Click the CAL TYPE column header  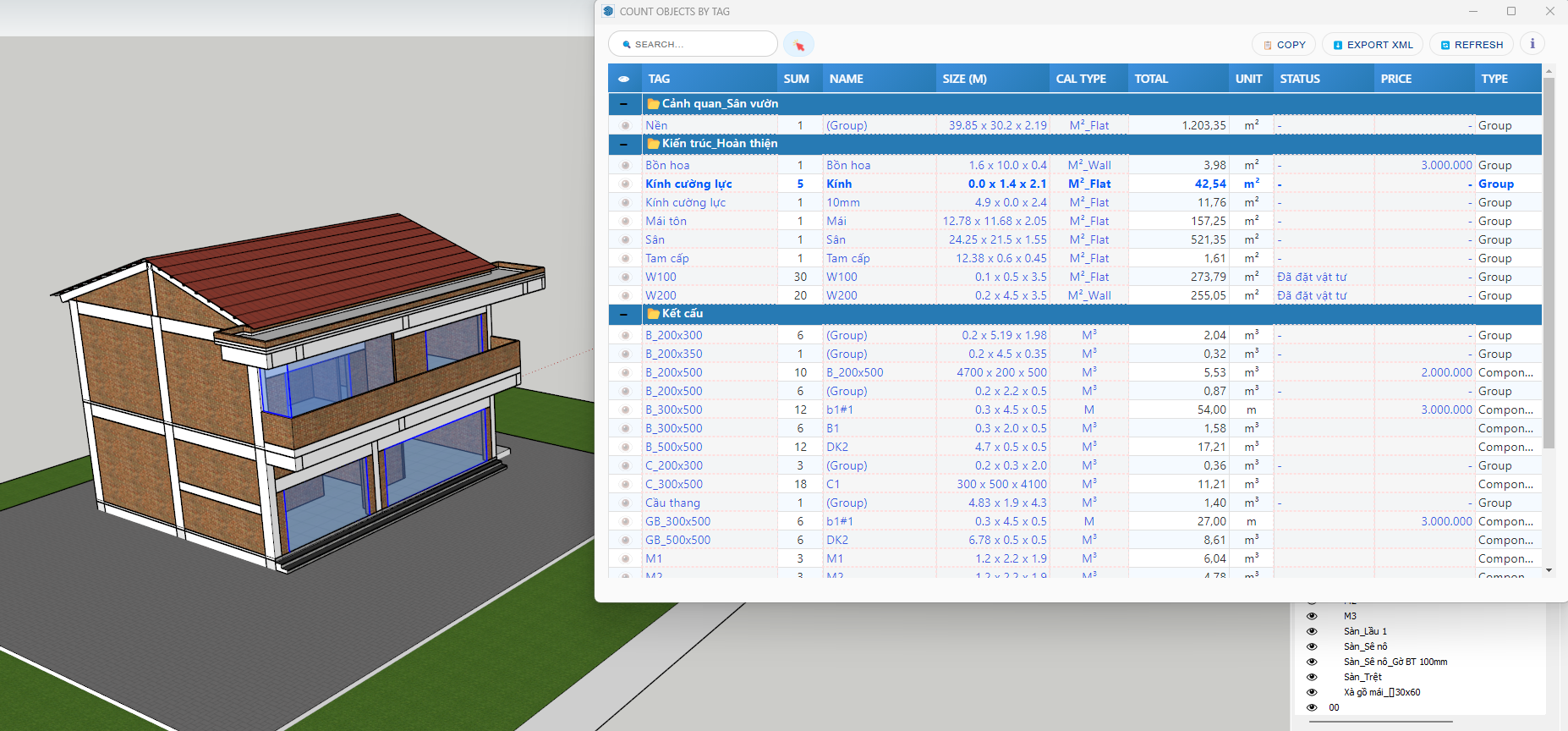[x=1081, y=79]
